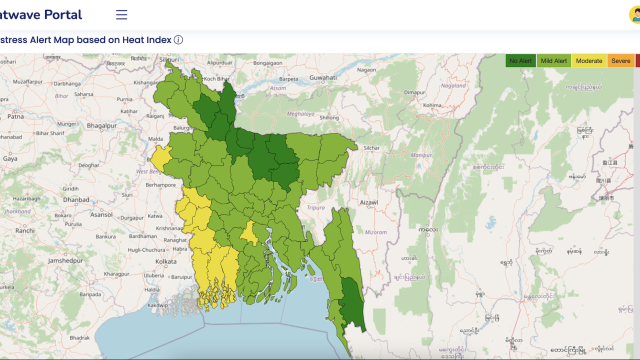The width and height of the screenshot is (640, 360).
Task: Click the Haldia city label
Action: (x=152, y=290)
